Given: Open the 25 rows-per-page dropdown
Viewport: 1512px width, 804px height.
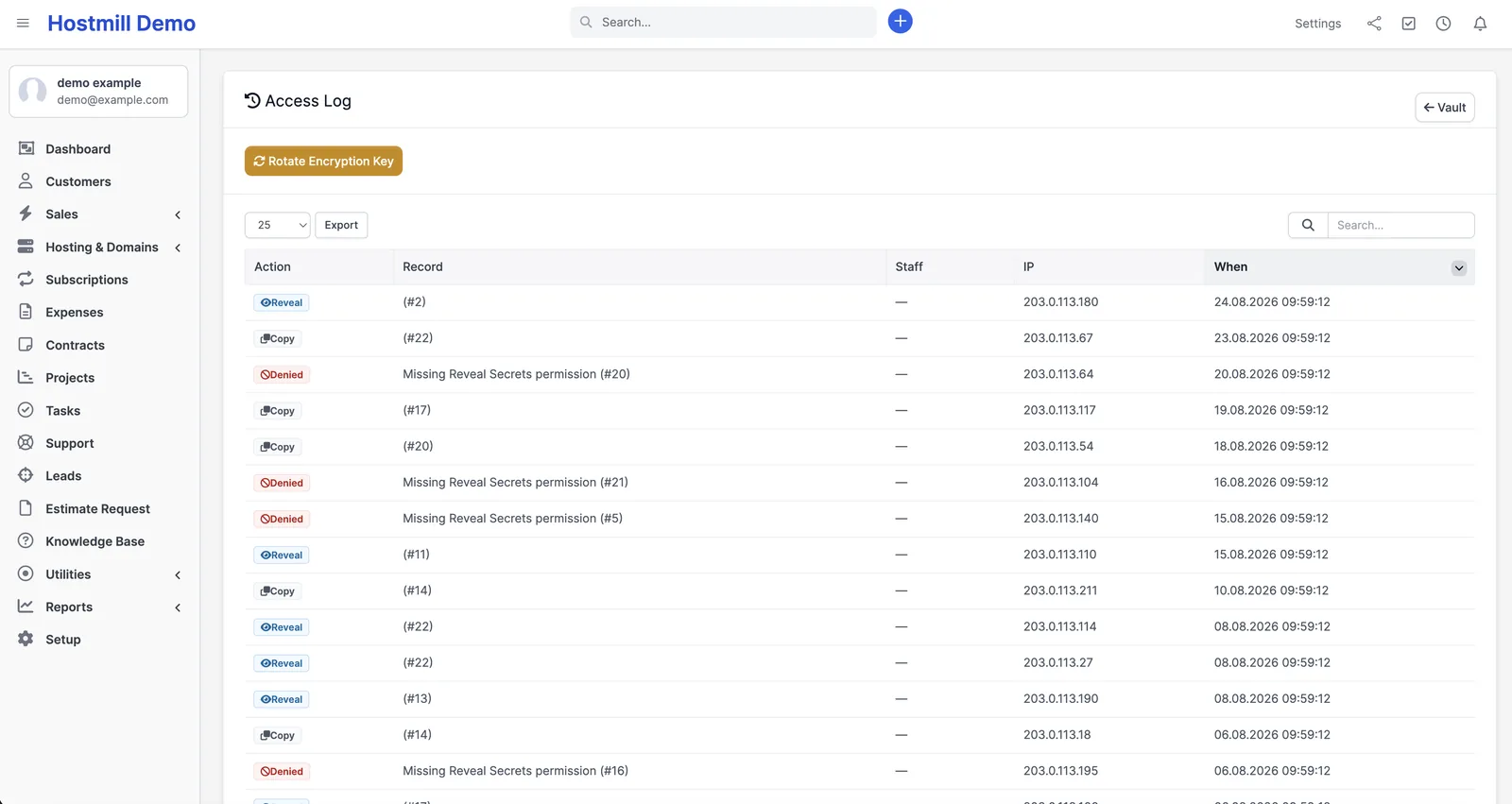Looking at the screenshot, I should click(278, 225).
